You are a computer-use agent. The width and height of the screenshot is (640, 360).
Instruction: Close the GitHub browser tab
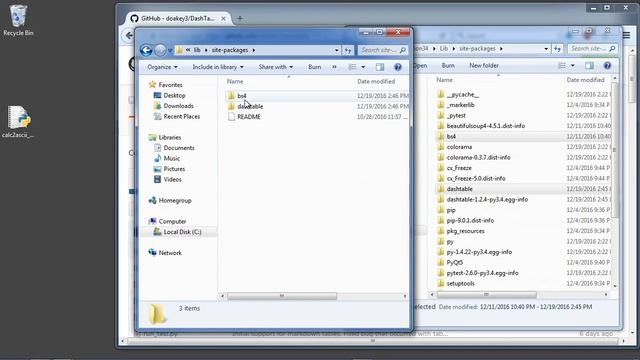[x=223, y=18]
